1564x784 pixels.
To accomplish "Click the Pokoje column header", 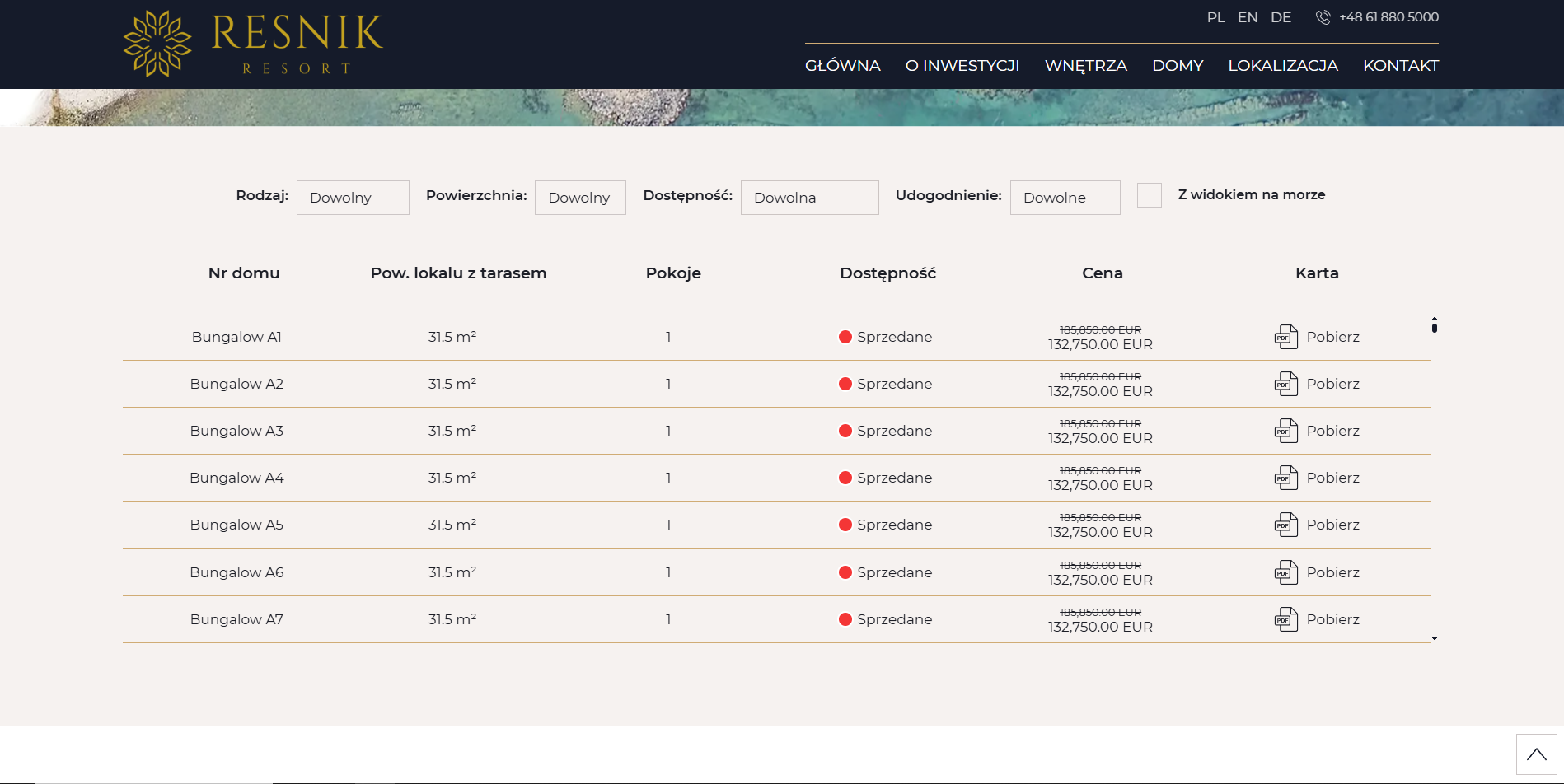I will coord(673,273).
